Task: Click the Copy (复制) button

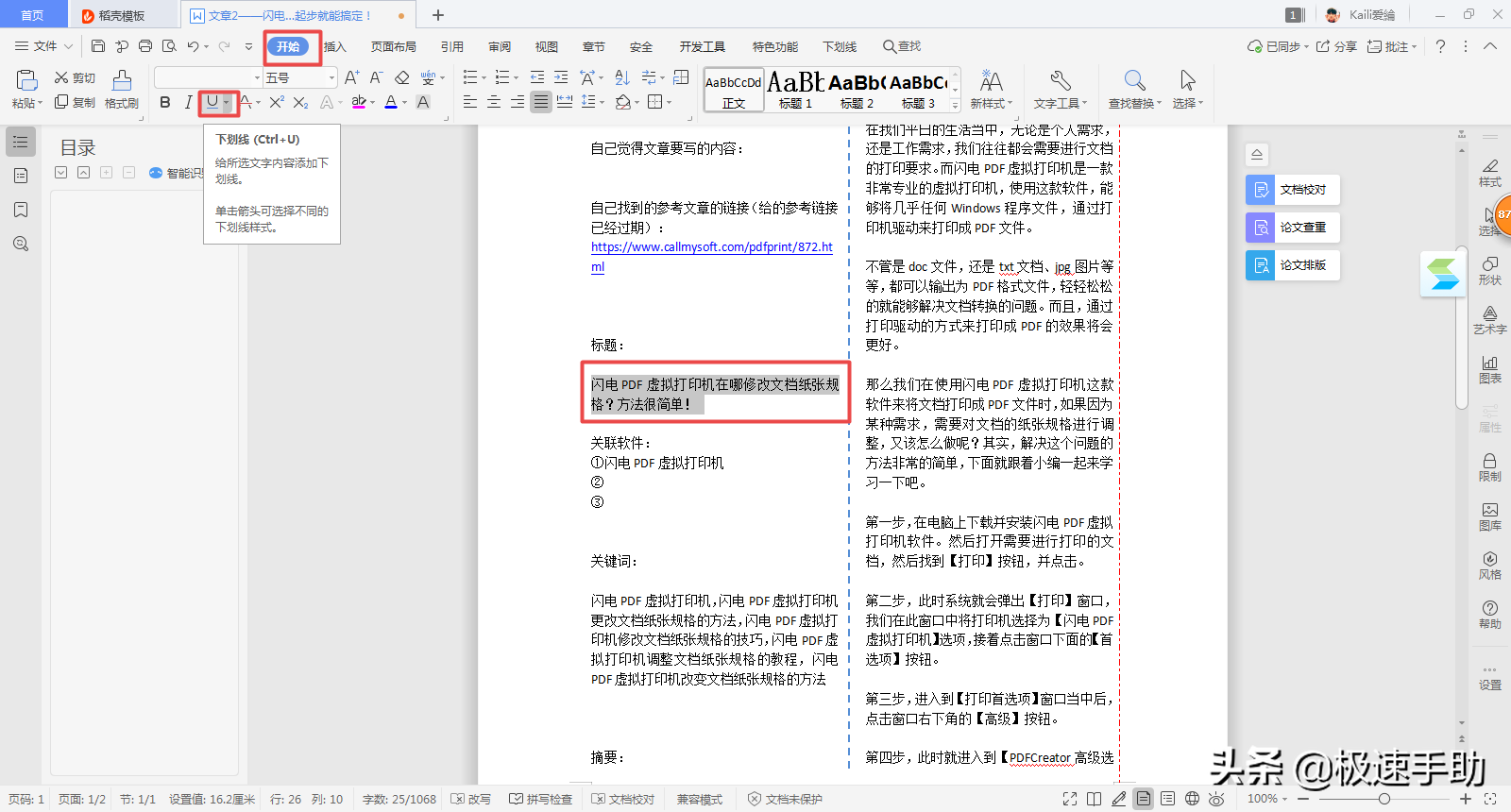Action: click(x=75, y=102)
